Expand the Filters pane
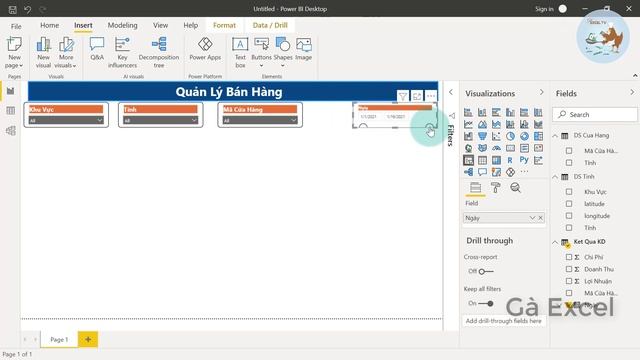 pyautogui.click(x=451, y=92)
